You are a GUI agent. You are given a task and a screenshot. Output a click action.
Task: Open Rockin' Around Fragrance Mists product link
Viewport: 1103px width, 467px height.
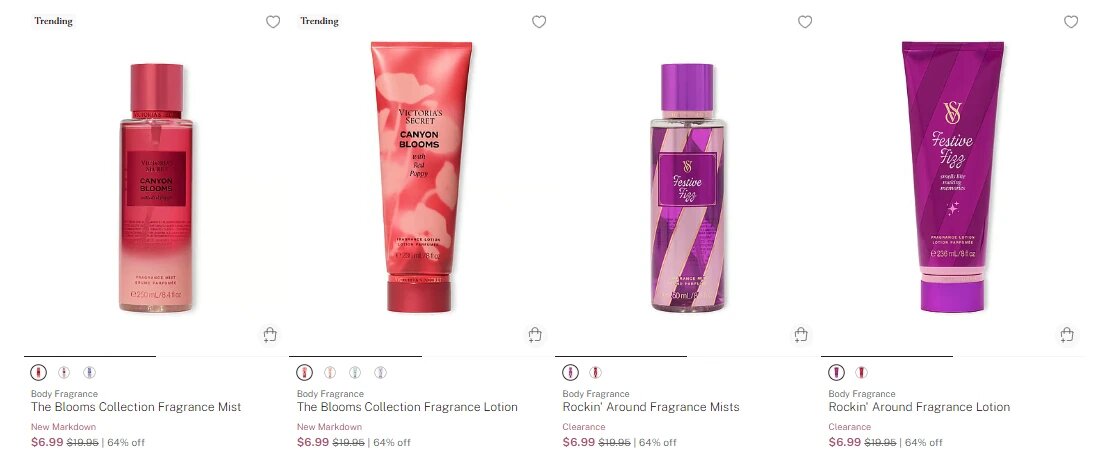tap(651, 407)
